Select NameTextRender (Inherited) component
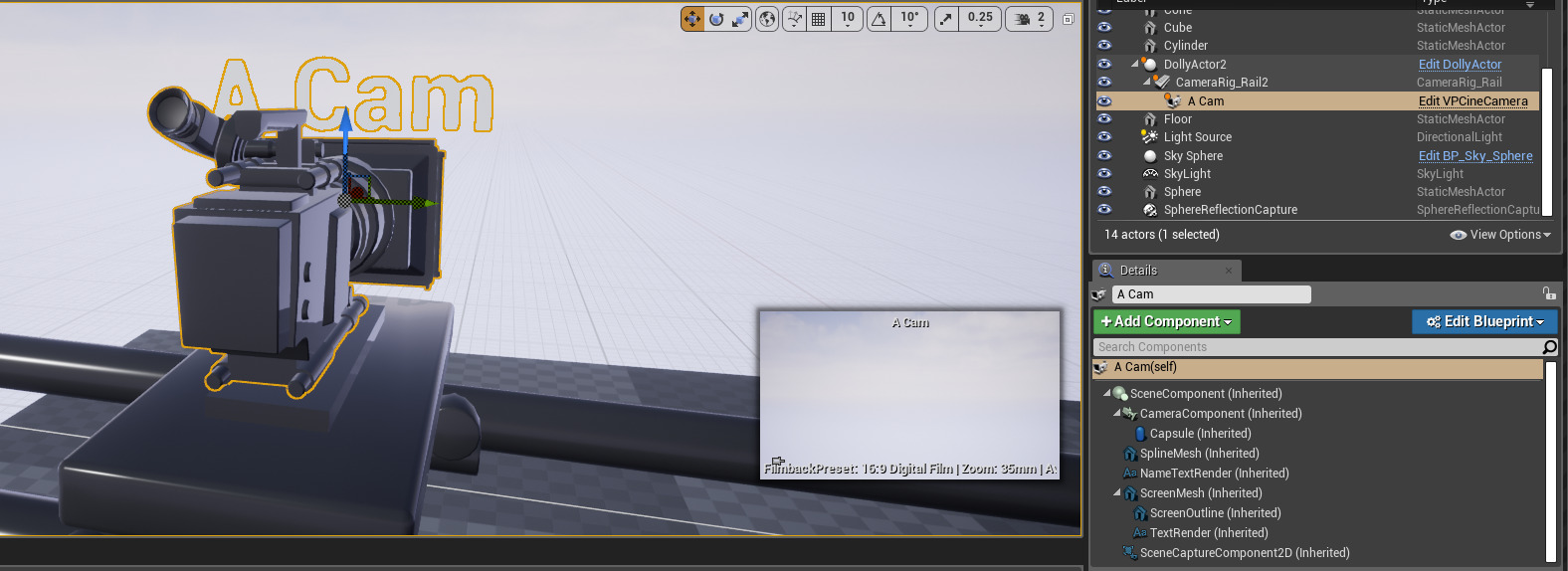Image resolution: width=1568 pixels, height=571 pixels. [x=1214, y=474]
